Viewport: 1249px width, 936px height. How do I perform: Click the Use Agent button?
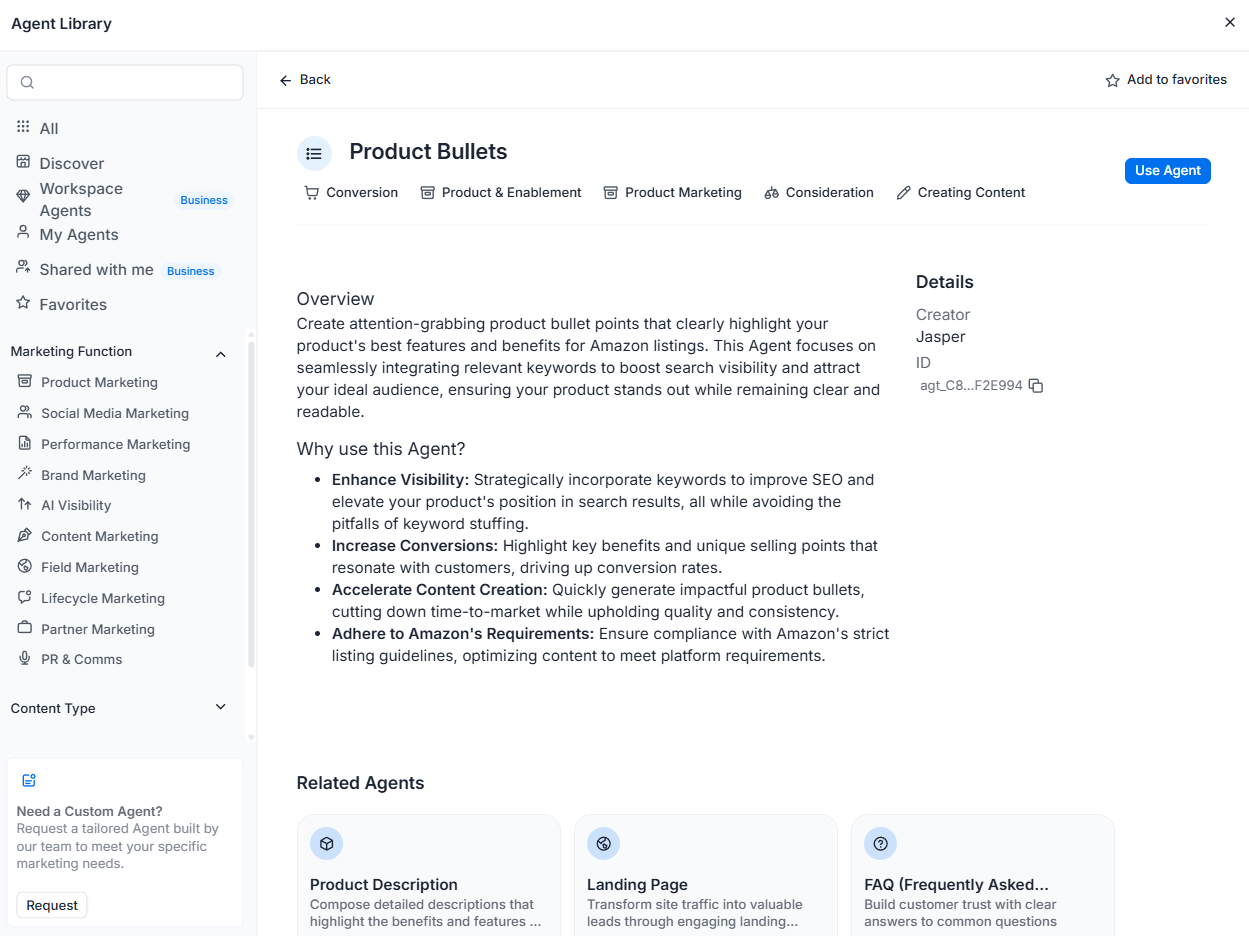1167,171
